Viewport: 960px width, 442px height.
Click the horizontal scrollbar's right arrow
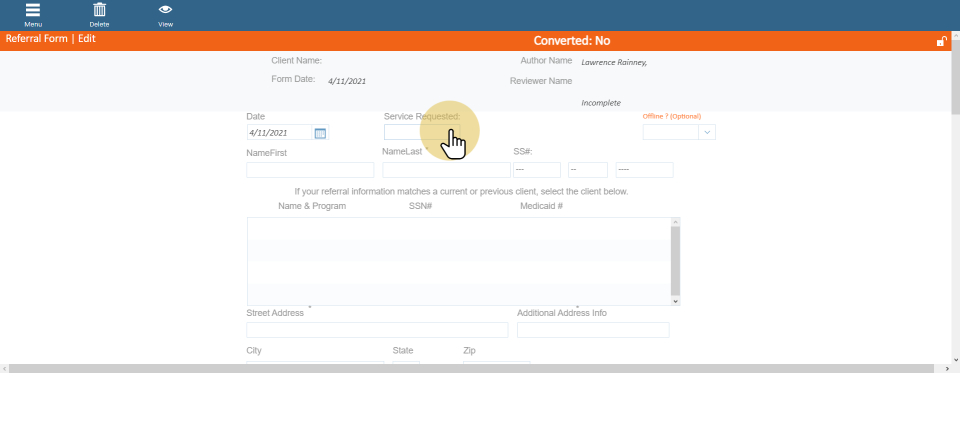(946, 369)
